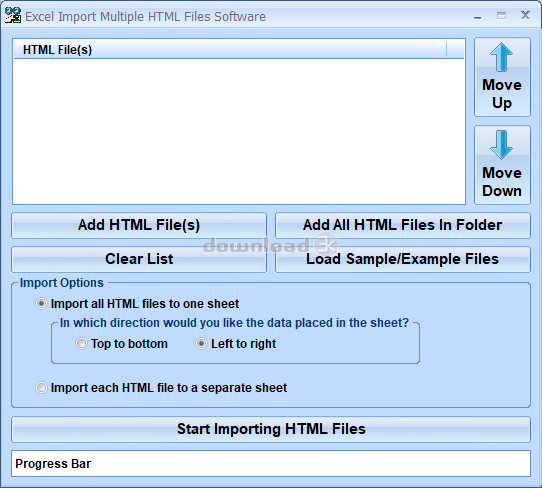Clear the list of HTML files

pos(139,259)
